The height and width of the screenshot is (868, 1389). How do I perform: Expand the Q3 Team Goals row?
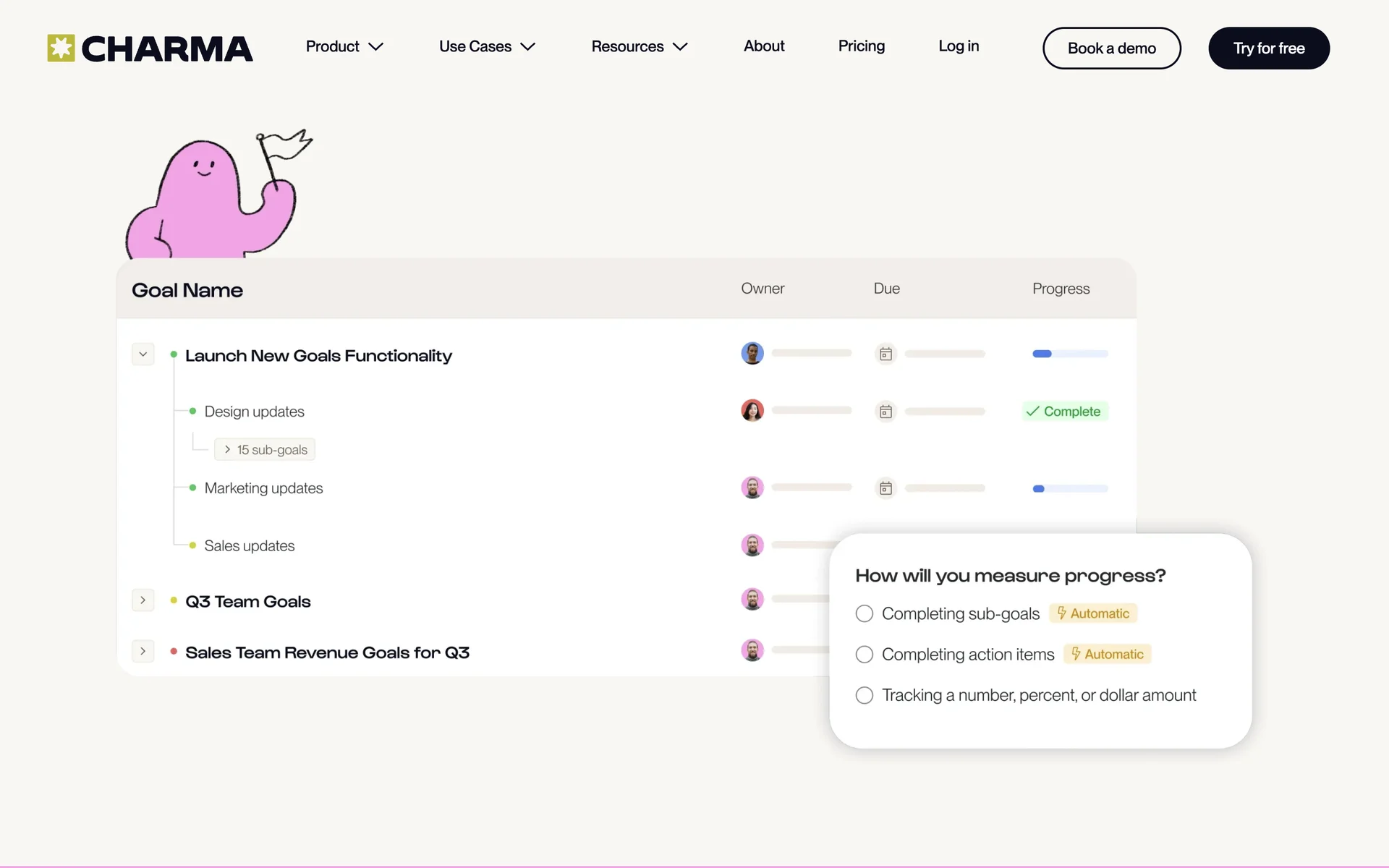143,600
